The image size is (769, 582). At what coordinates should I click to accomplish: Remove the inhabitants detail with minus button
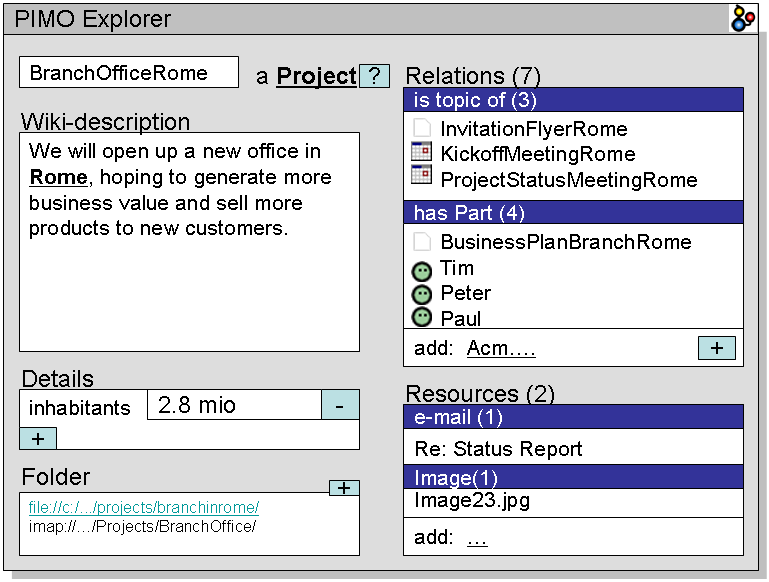click(340, 405)
